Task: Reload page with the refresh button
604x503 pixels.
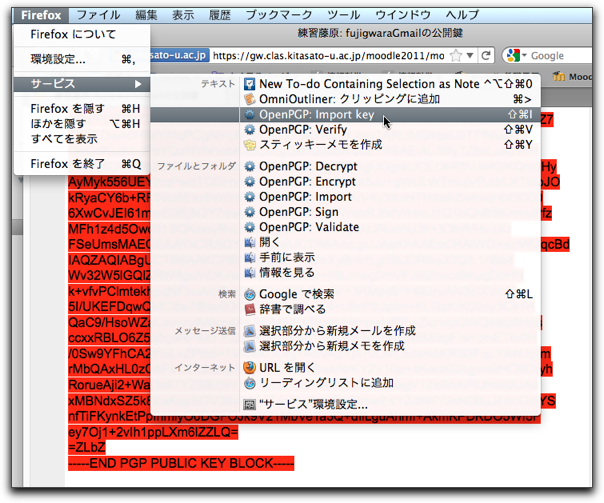Action: [486, 55]
